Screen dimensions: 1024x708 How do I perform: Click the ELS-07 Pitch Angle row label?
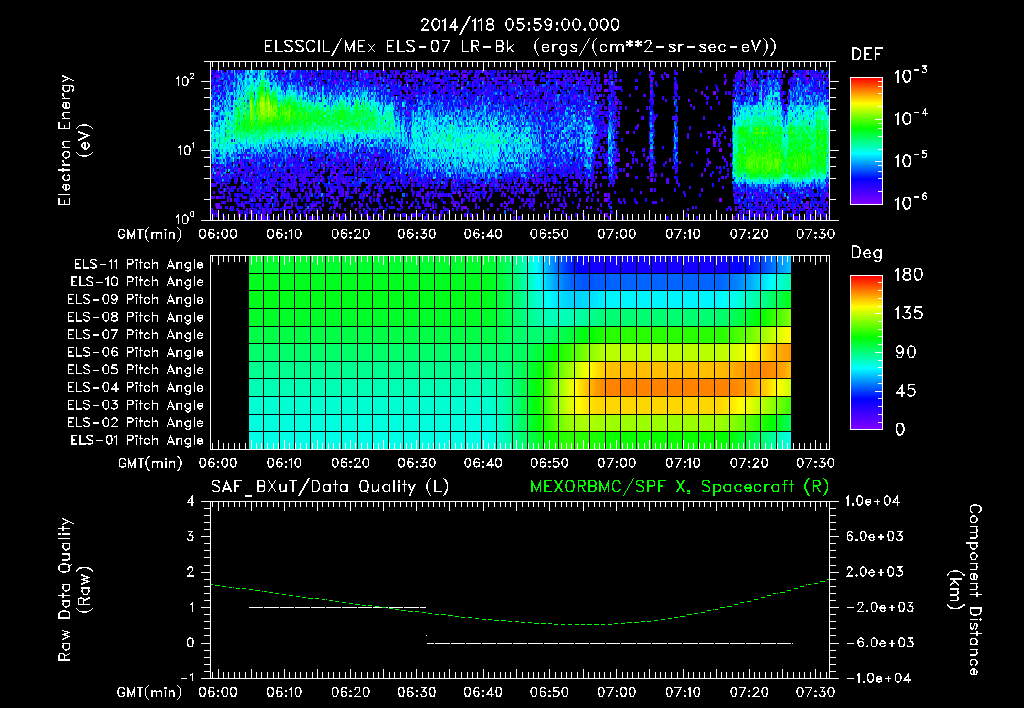click(136, 334)
